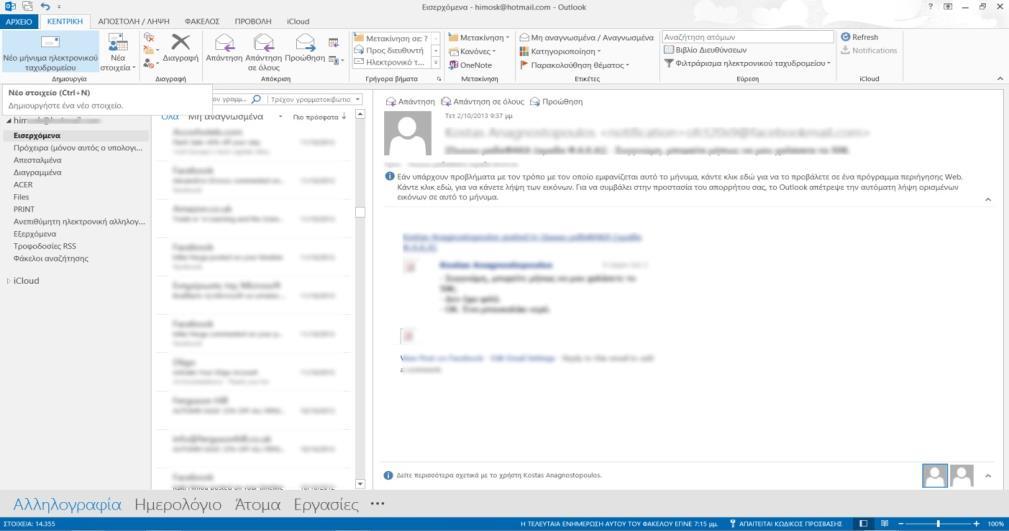
Task: Toggle Μη αναγνωσμένα / Αναγνωσμένα status
Action: pos(586,37)
